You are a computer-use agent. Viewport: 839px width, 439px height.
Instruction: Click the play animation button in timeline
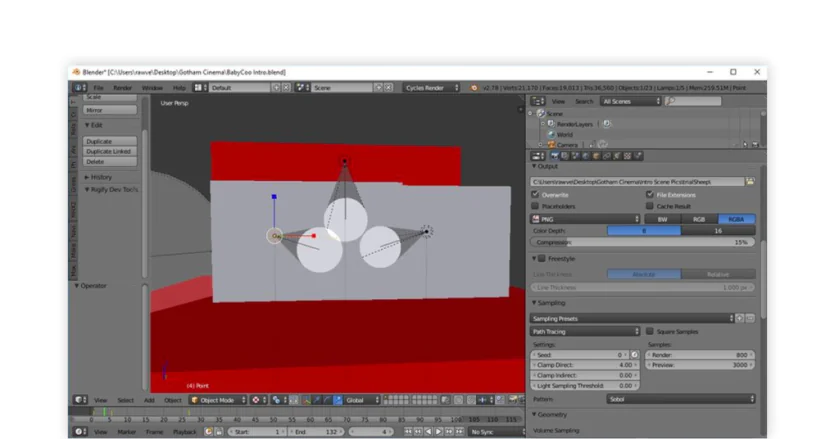439,432
